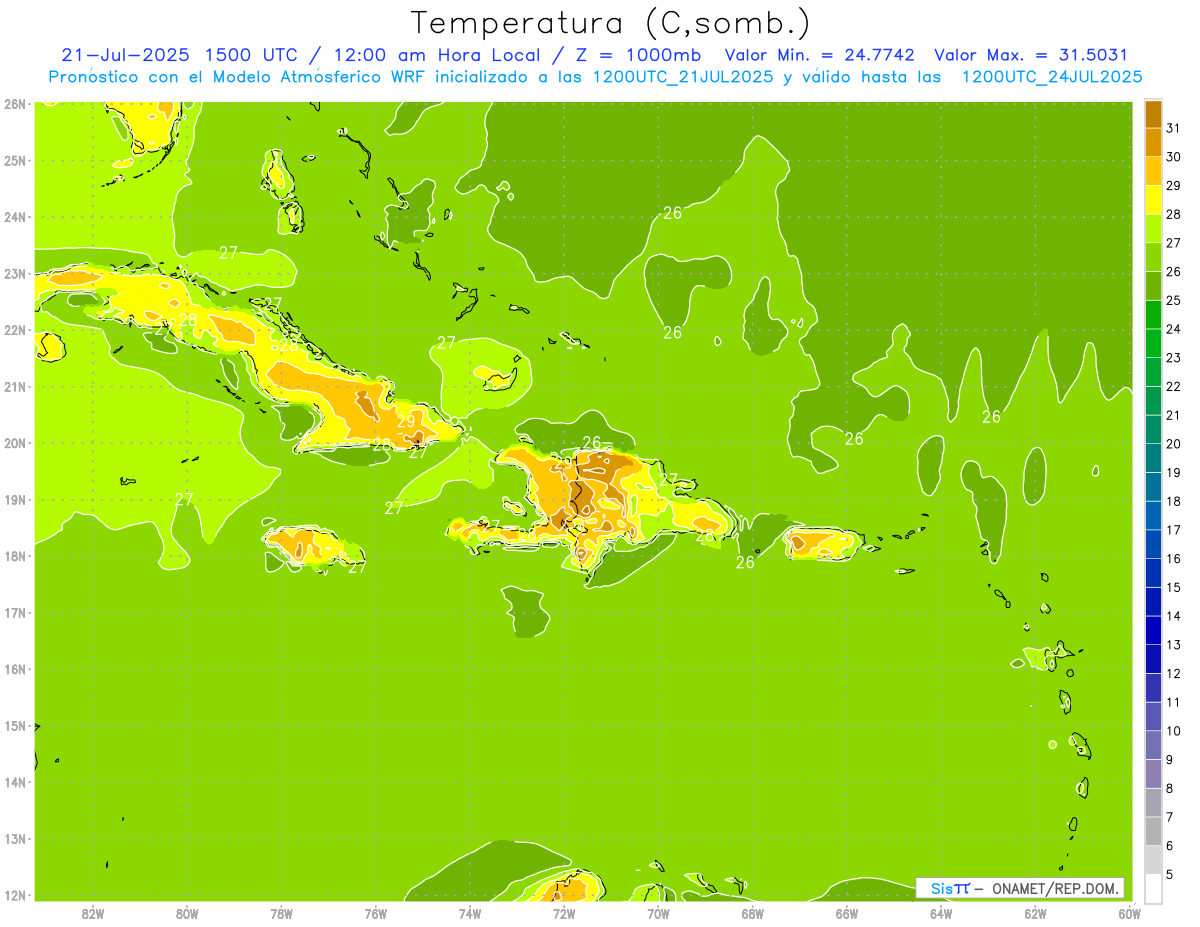Click the 'ONAMET/REP.DOM.' credit label
1200x927 pixels.
(1056, 888)
